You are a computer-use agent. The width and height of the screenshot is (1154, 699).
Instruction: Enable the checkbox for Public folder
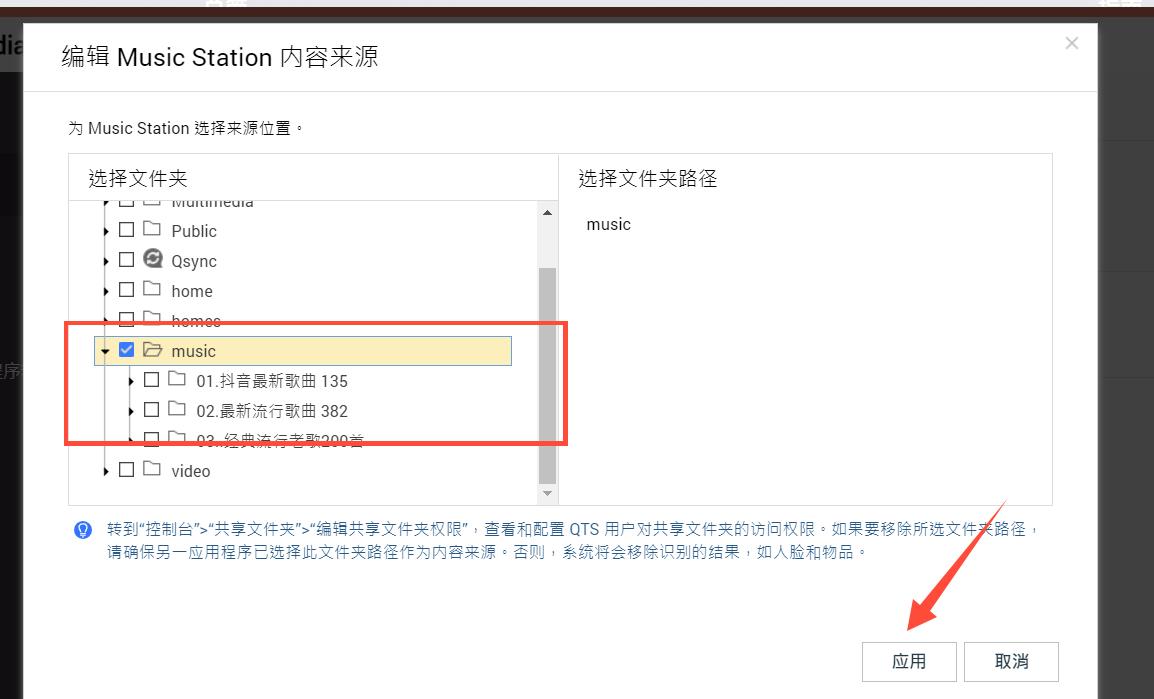point(126,230)
